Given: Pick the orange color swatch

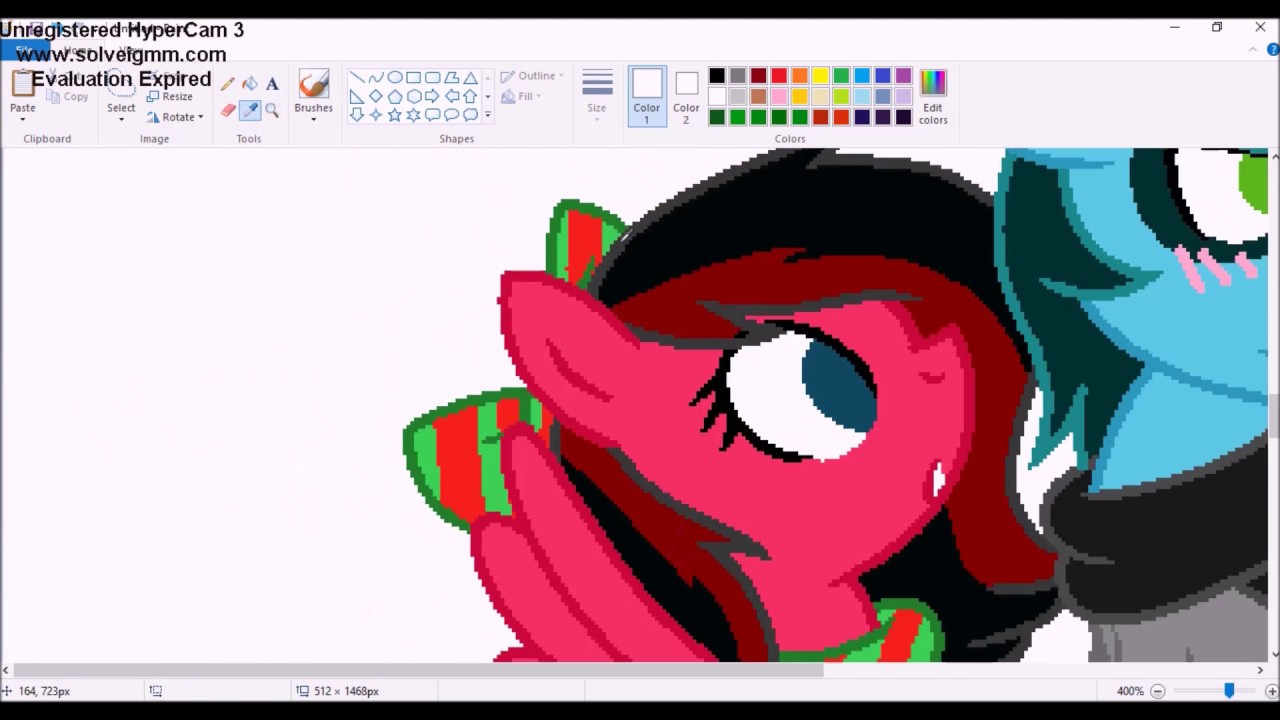Looking at the screenshot, I should 800,76.
